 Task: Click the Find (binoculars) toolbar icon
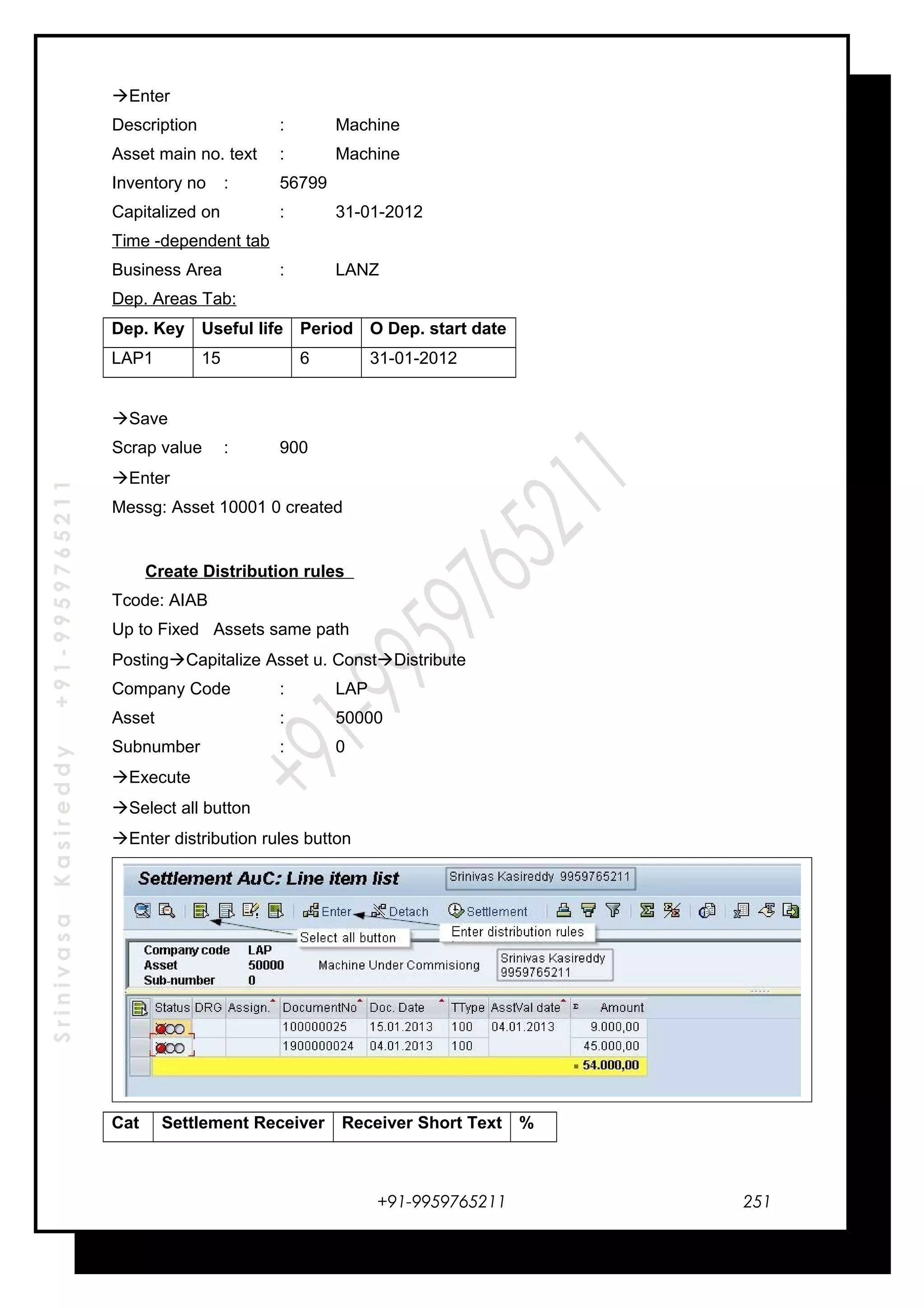click(x=167, y=910)
